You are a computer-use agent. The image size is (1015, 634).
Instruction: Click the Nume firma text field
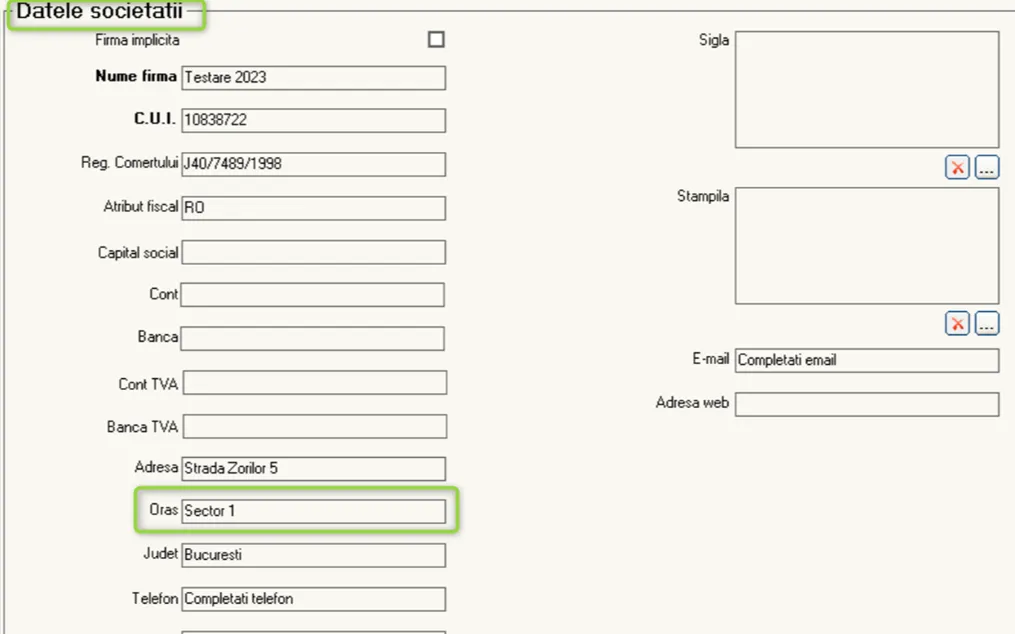[313, 78]
